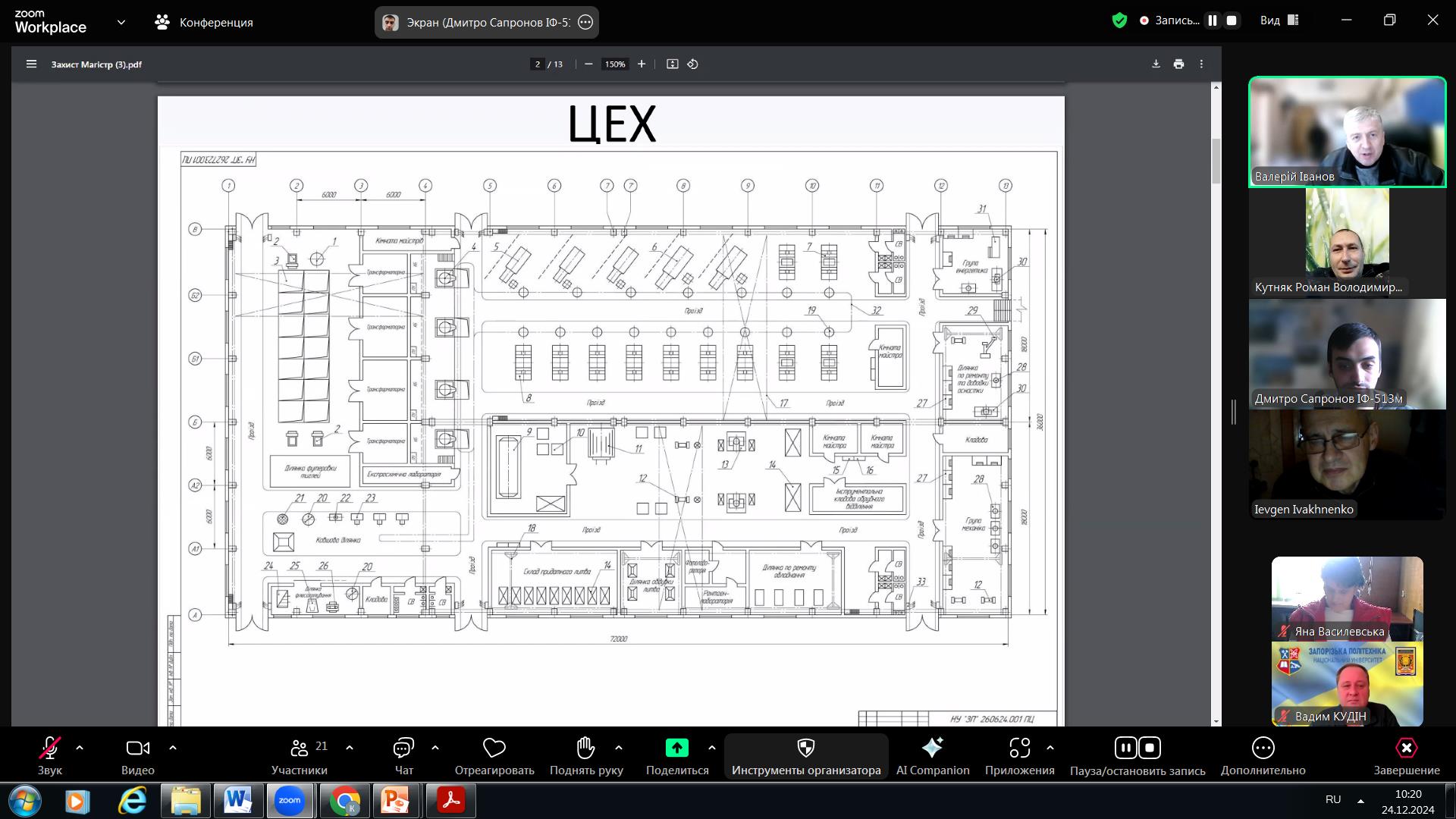Click the PDF vertical scrollbar thumb
The width and height of the screenshot is (1456, 819).
click(1216, 161)
